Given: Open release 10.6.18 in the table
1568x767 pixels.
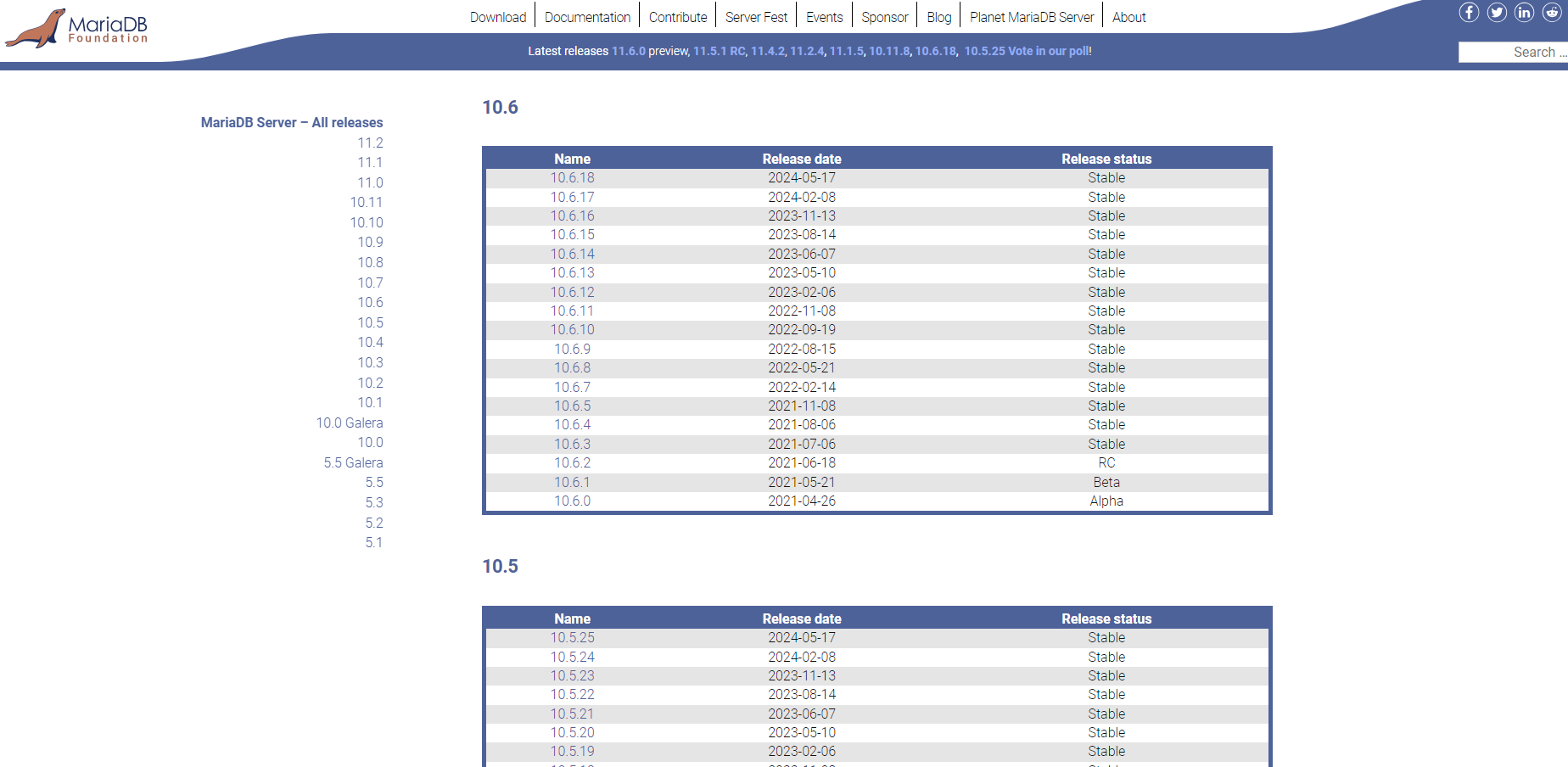Looking at the screenshot, I should 573,177.
